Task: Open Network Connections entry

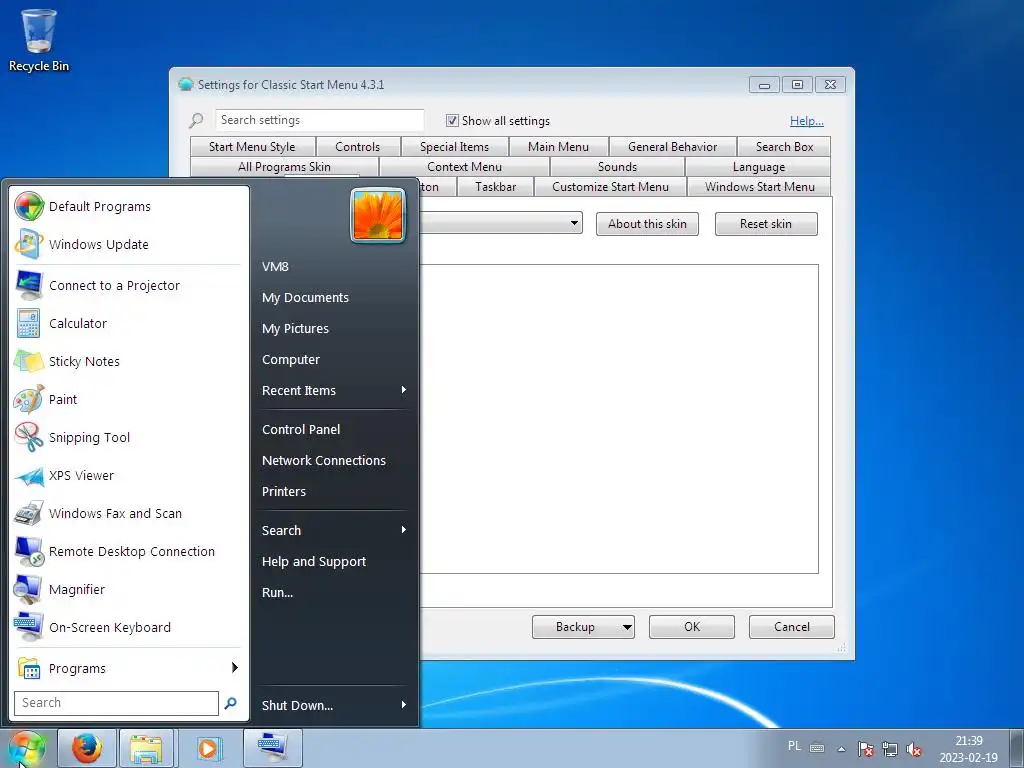Action: pyautogui.click(x=334, y=460)
